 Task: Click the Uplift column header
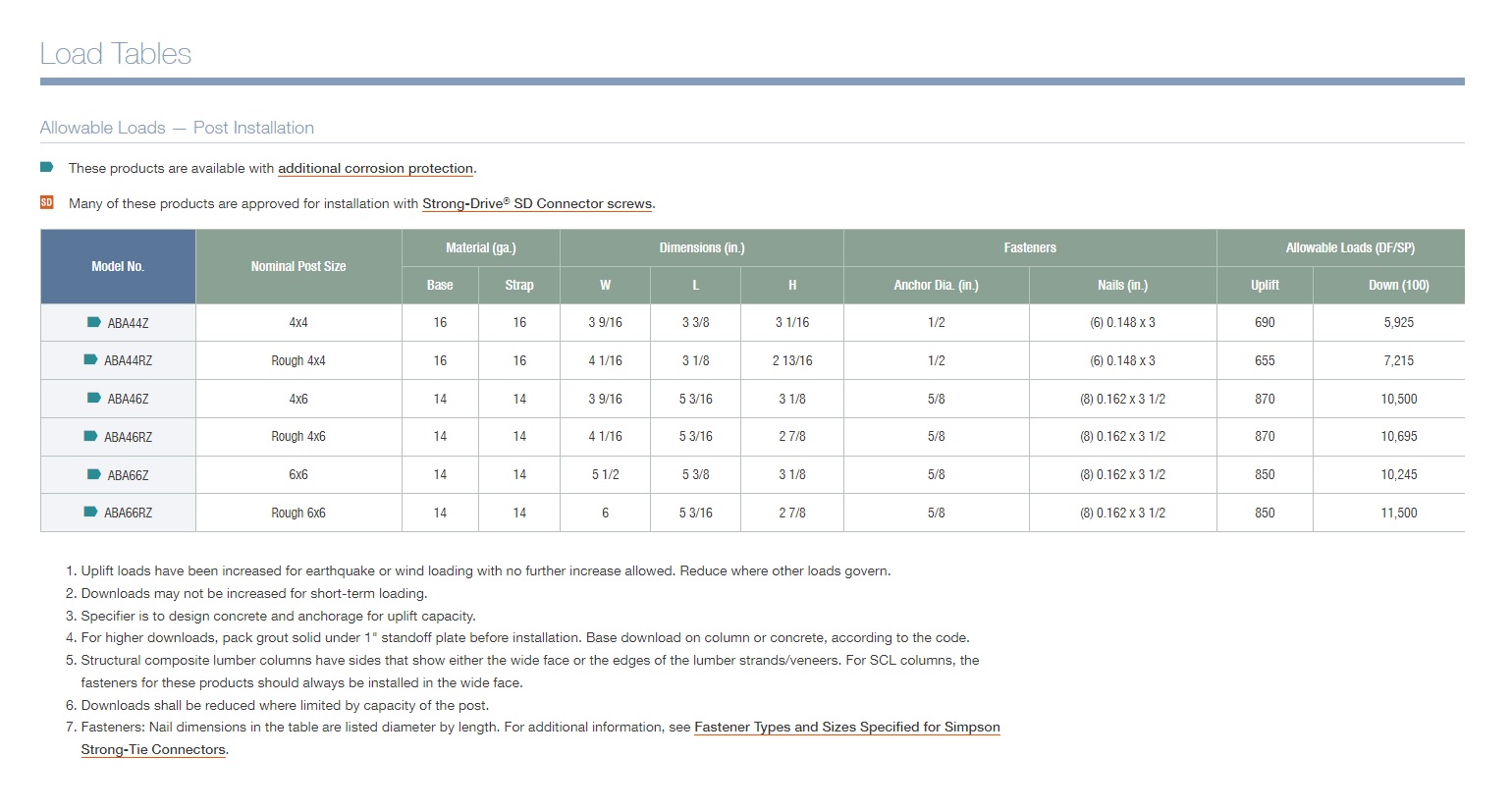pos(1265,285)
